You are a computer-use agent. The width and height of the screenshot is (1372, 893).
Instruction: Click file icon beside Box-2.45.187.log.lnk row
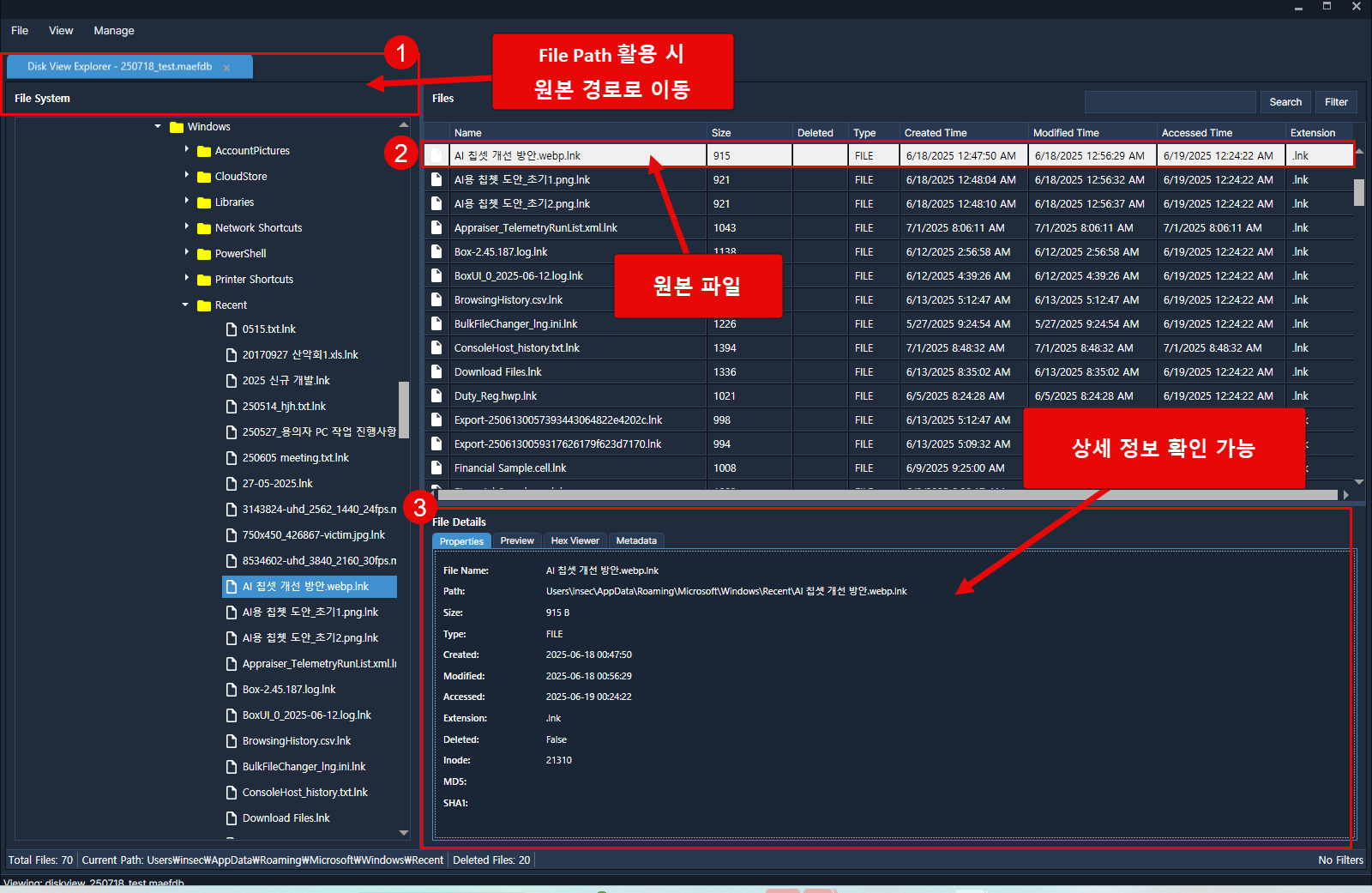coord(436,252)
